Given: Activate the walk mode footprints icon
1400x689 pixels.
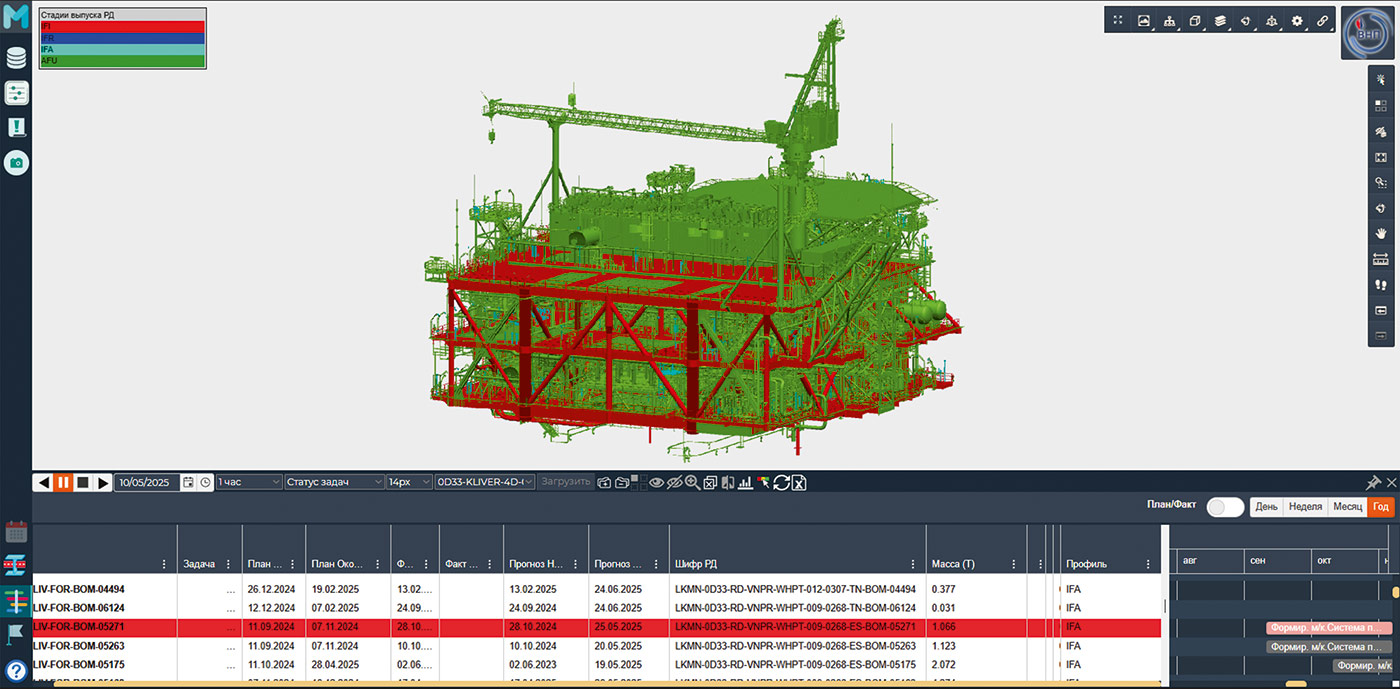Looking at the screenshot, I should (x=1381, y=285).
